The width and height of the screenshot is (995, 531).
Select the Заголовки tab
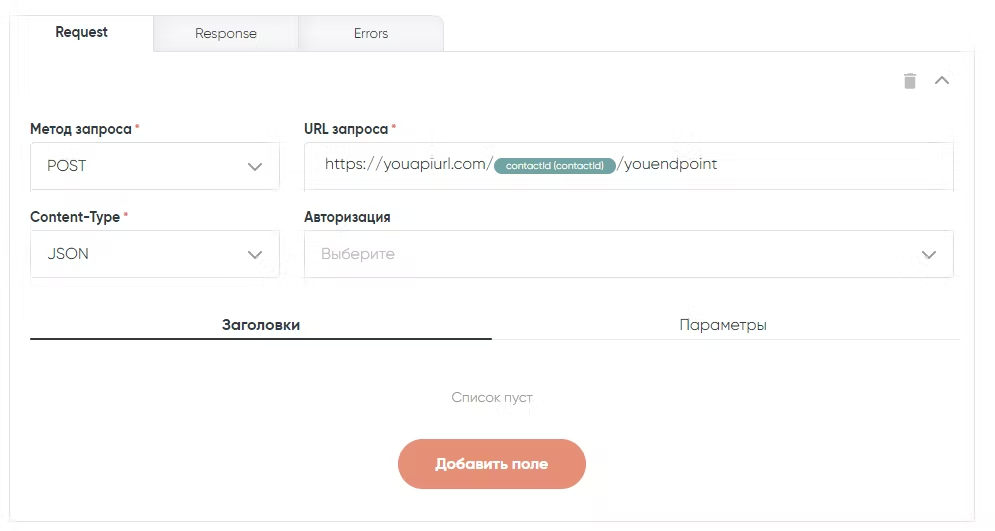261,325
